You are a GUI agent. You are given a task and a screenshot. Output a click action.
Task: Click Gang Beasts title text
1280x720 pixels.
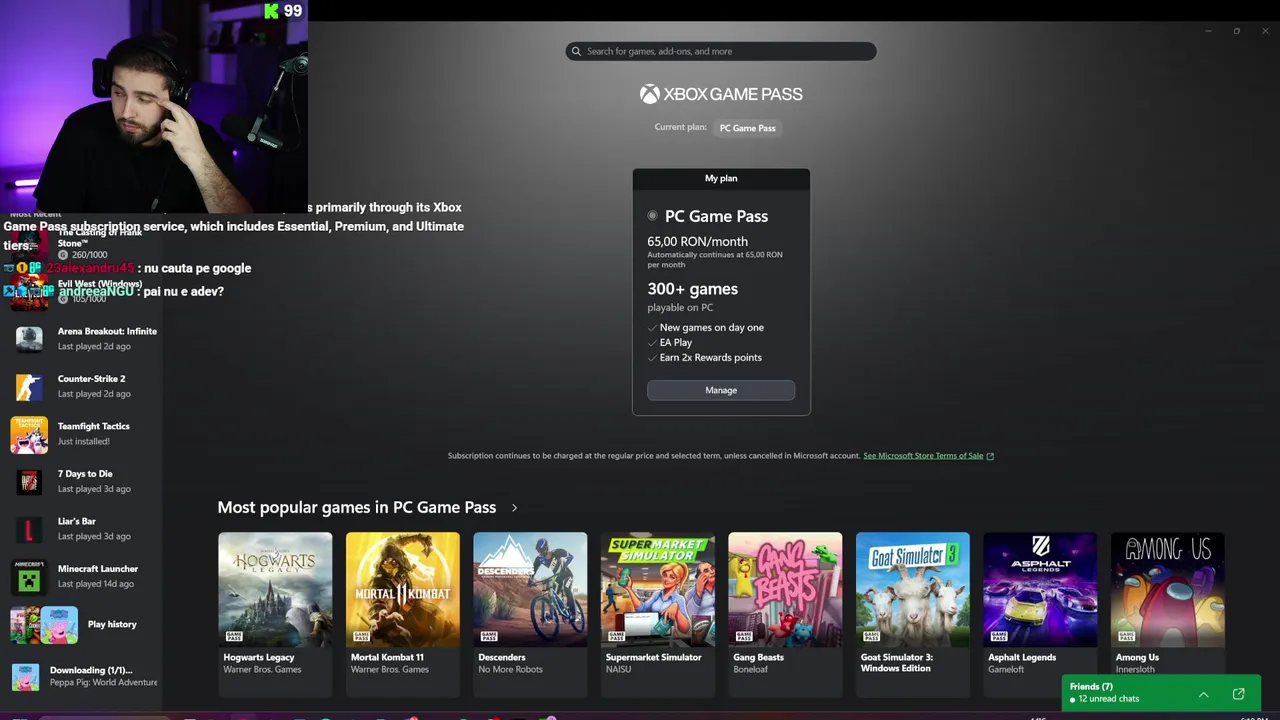pos(758,657)
